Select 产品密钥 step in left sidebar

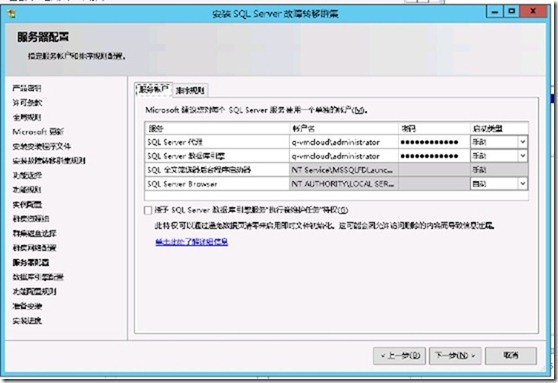tap(27, 88)
